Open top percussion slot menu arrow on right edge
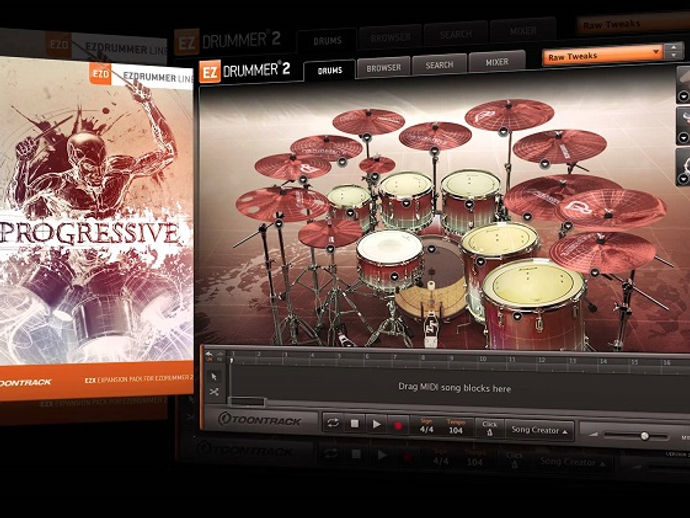The width and height of the screenshot is (690, 518). [683, 96]
